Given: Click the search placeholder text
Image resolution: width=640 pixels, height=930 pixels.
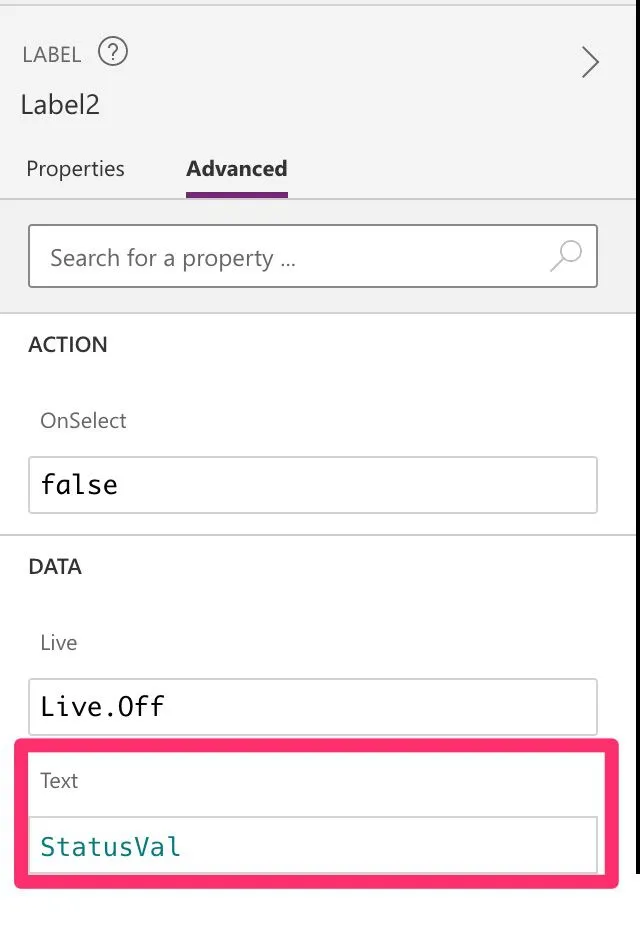Looking at the screenshot, I should point(173,258).
